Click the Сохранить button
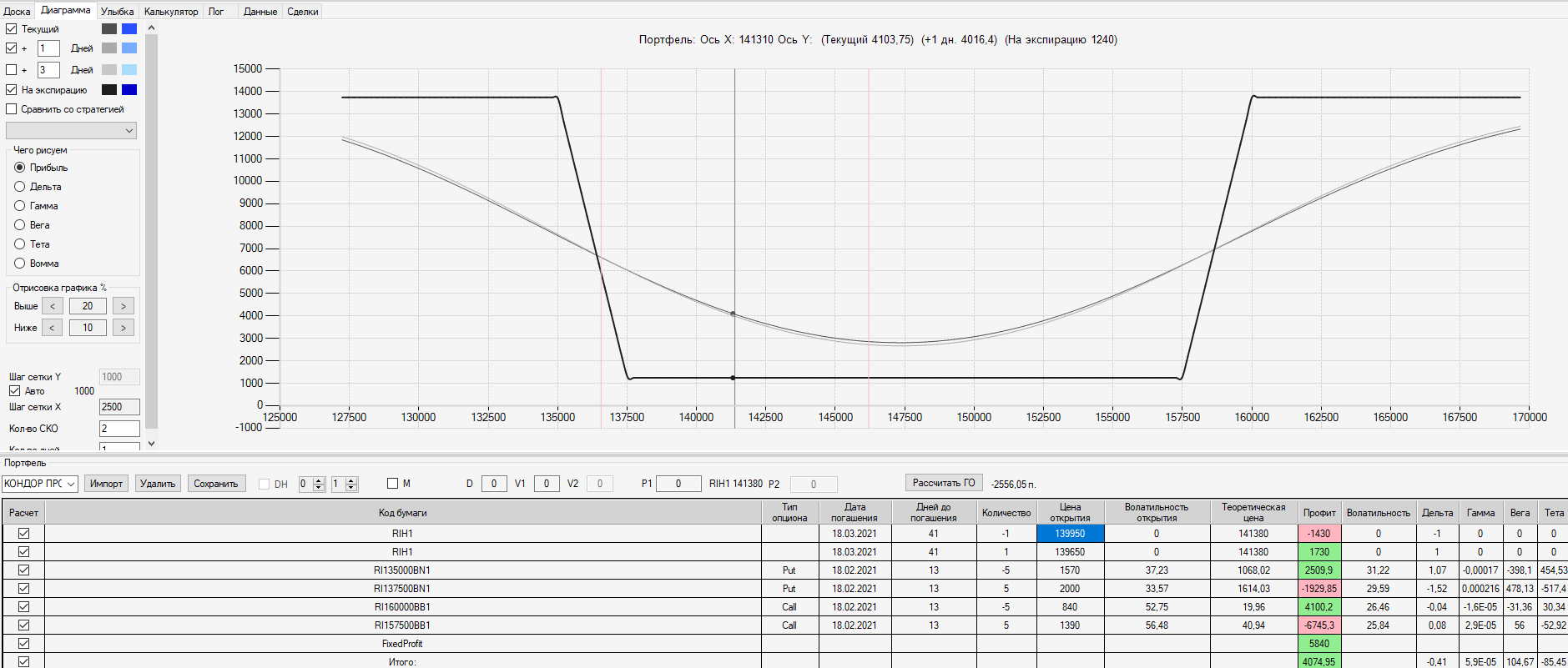This screenshot has width=1568, height=668. point(216,484)
